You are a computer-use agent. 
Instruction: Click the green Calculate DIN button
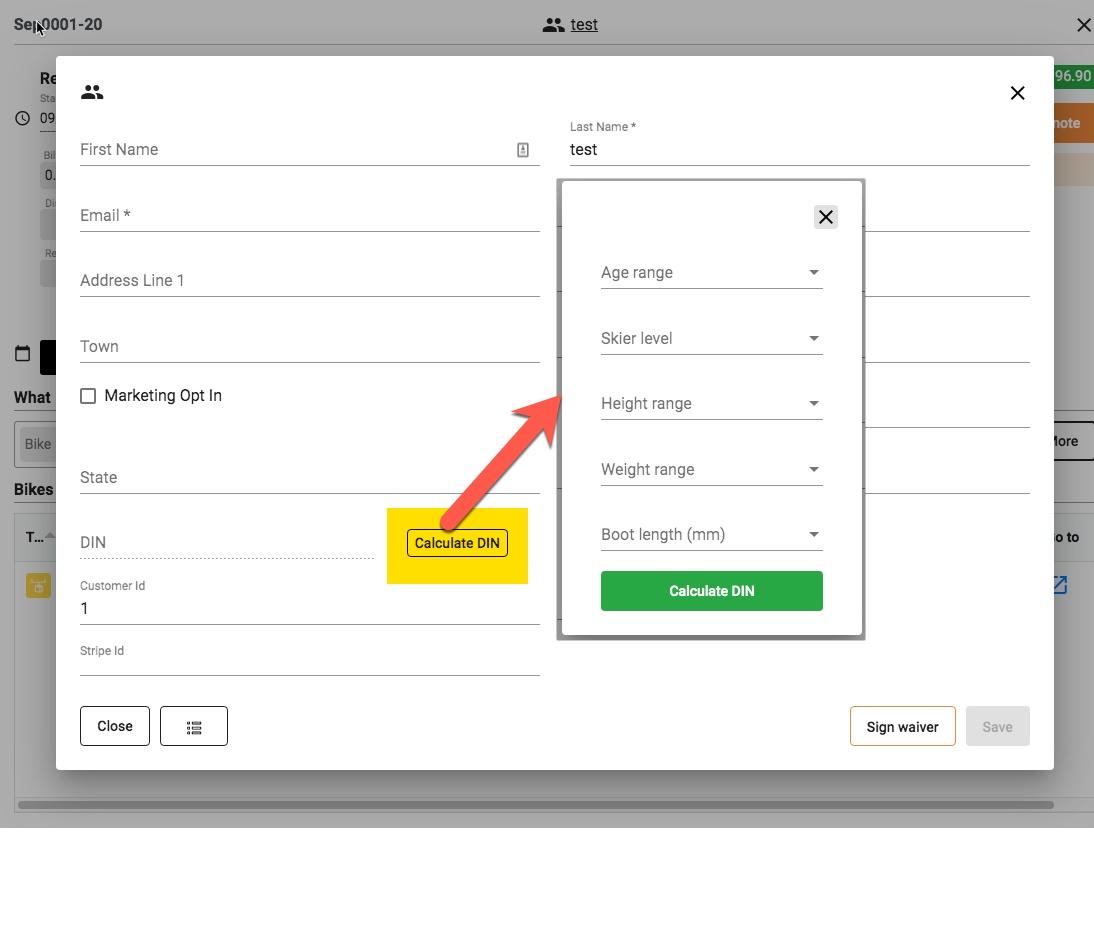point(711,590)
